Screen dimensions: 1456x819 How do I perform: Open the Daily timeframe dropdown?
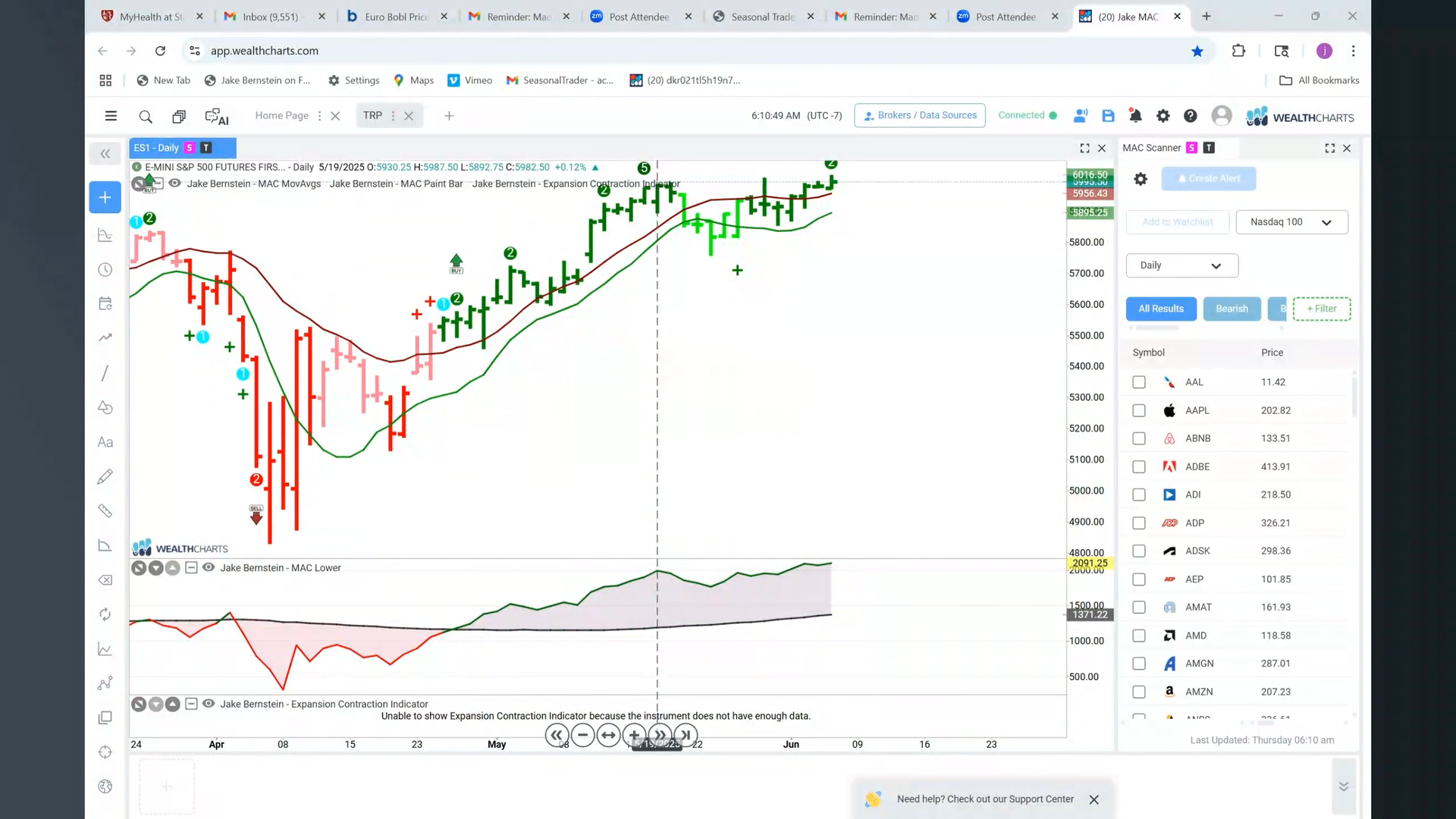pyautogui.click(x=1181, y=265)
